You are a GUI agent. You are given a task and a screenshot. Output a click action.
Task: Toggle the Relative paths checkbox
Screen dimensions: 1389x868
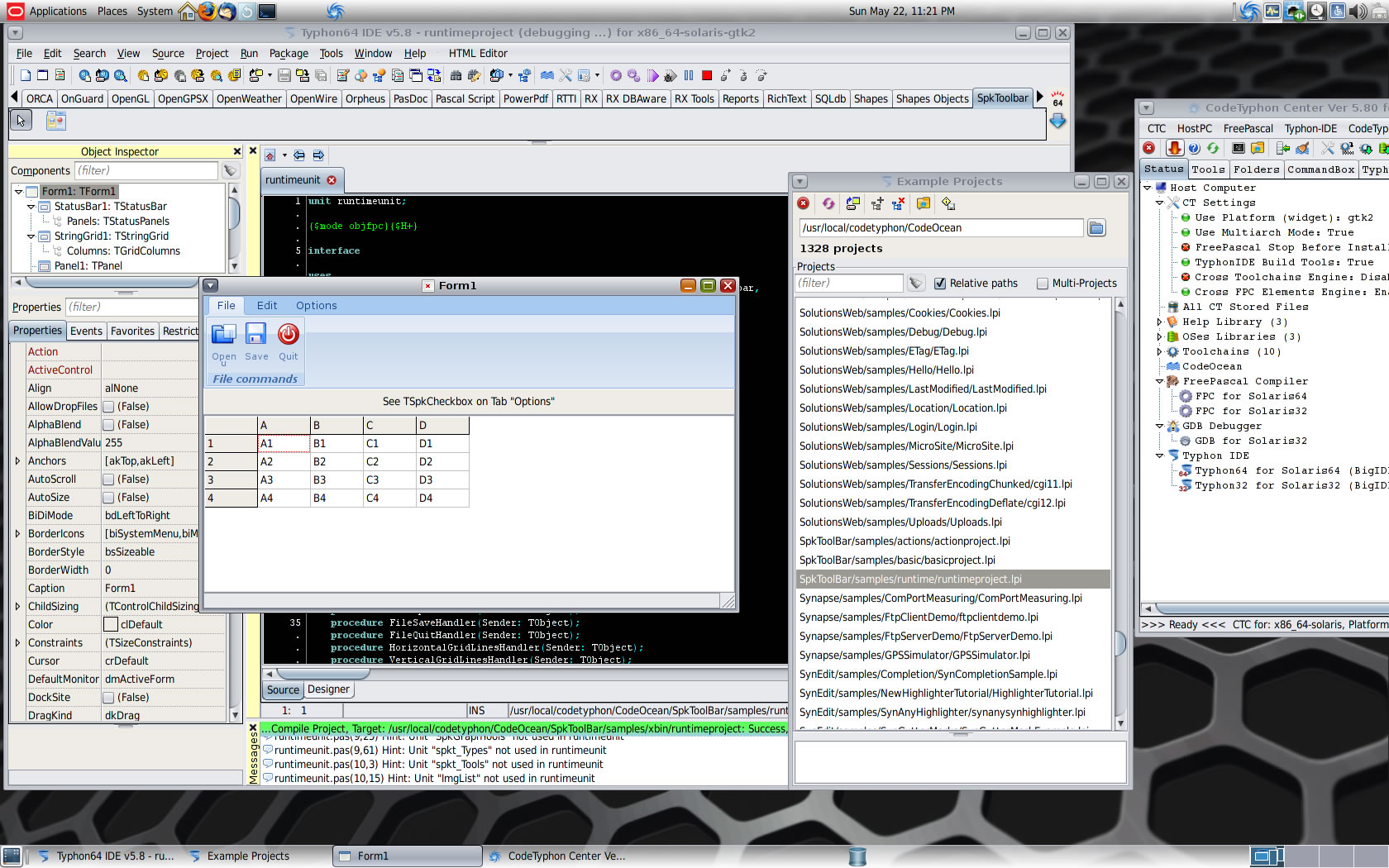[940, 284]
